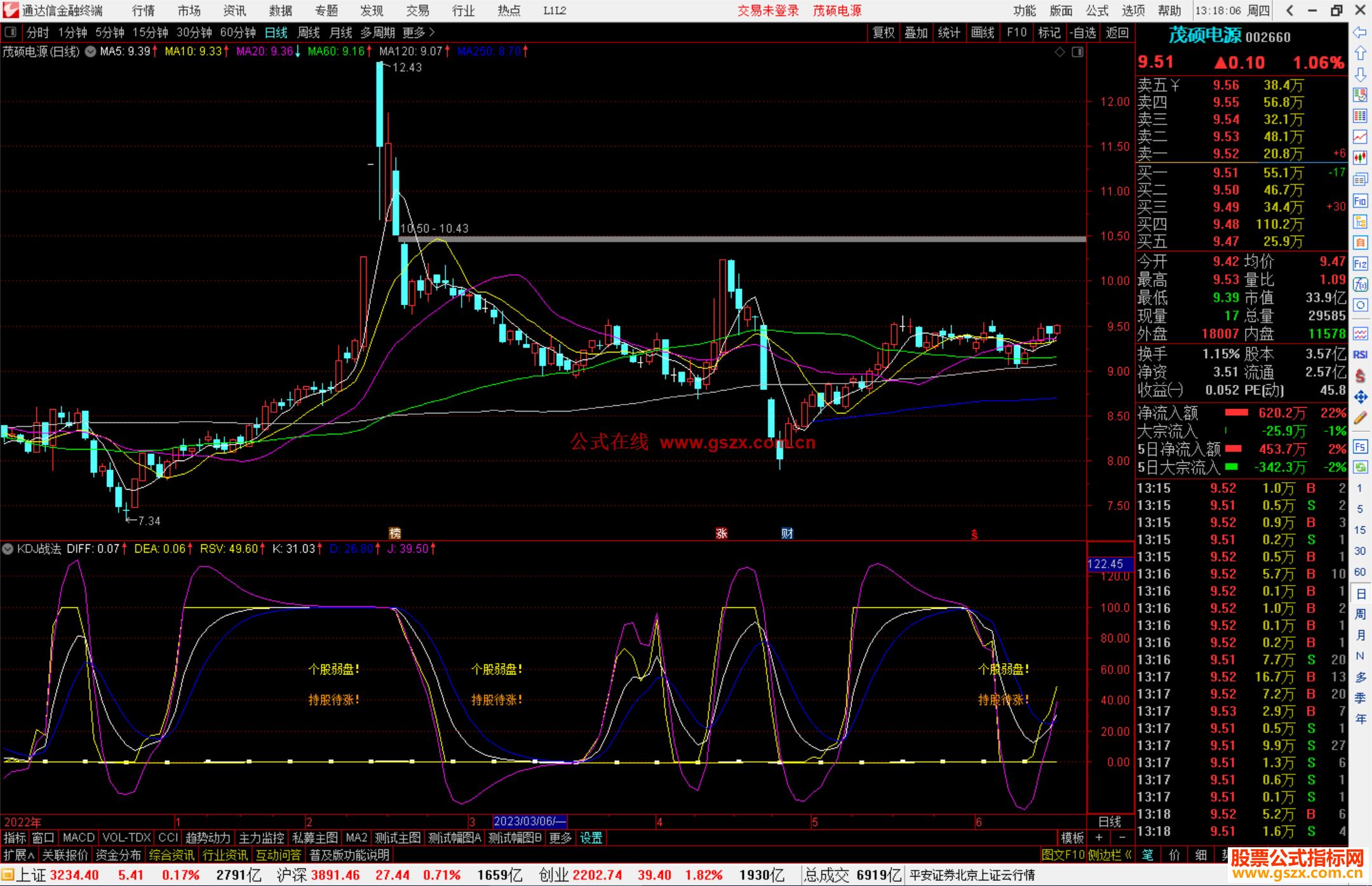Open the 模板 template dropdown

pyautogui.click(x=1072, y=838)
